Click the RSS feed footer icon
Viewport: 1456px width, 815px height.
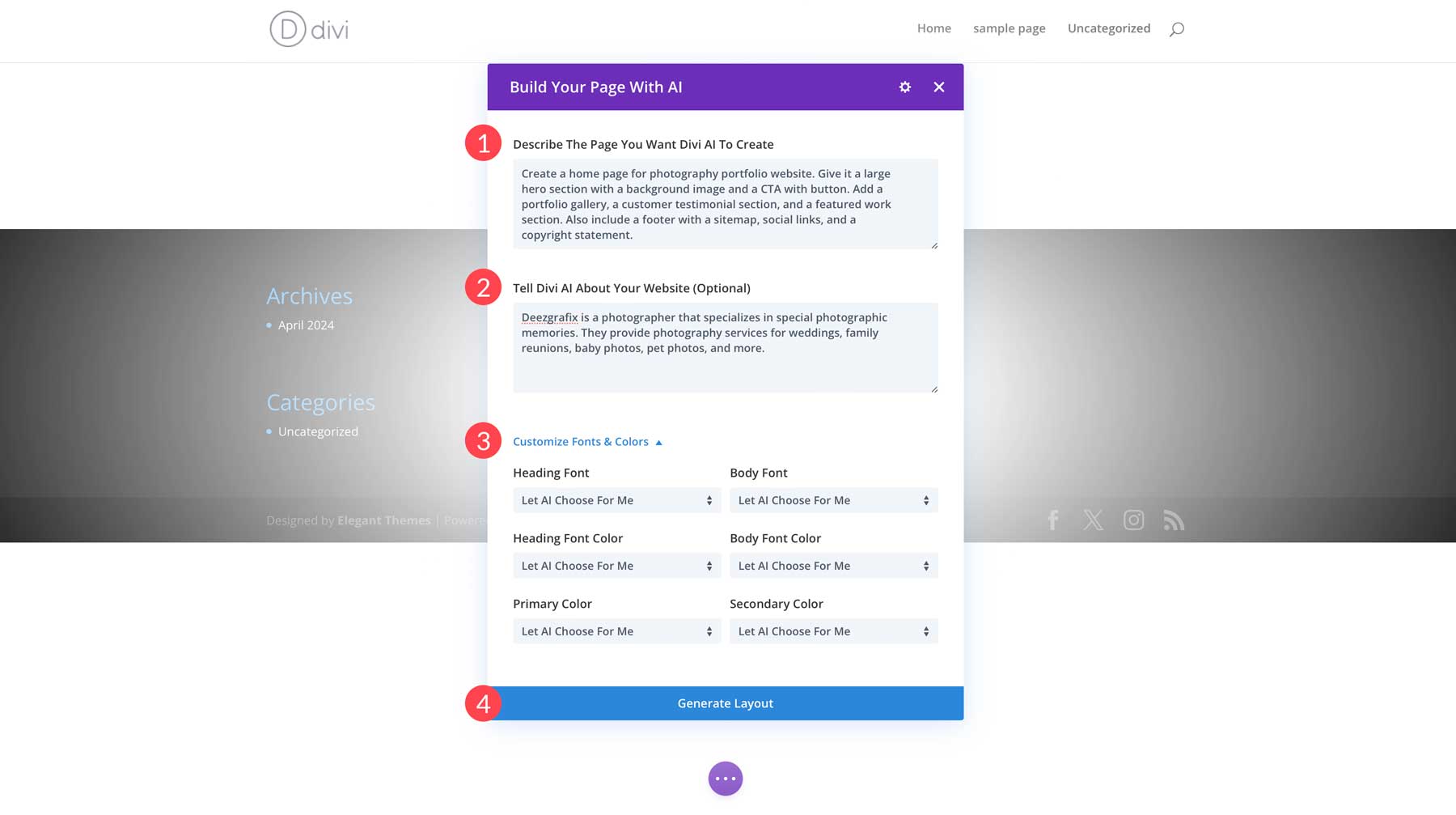tap(1175, 520)
